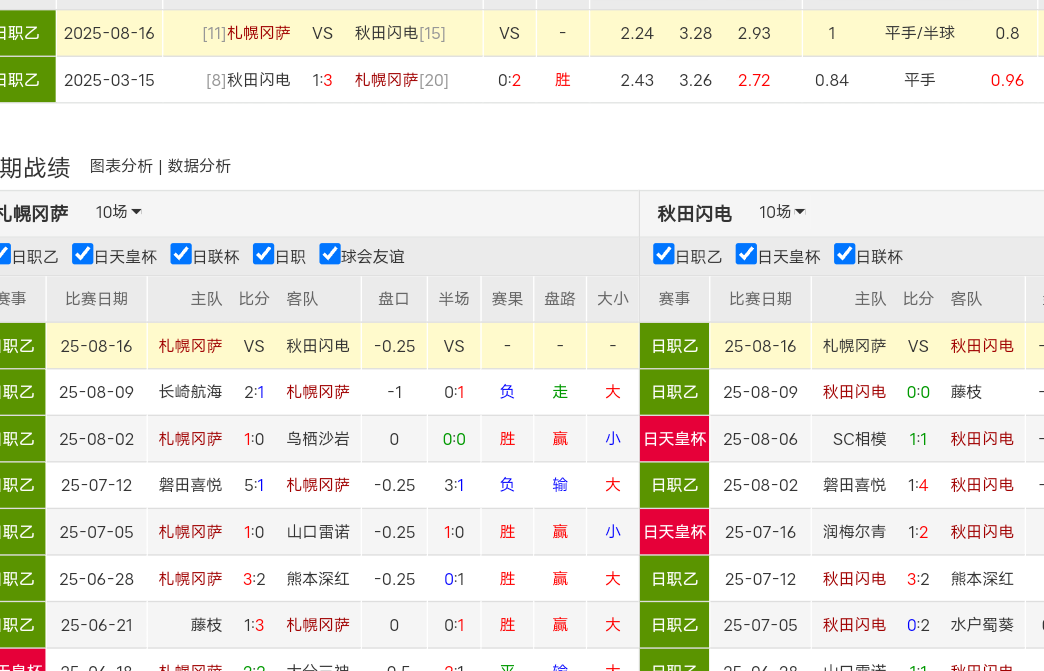This screenshot has height=671, width=1044.
Task: Click the 盘路 column header
Action: coord(559,299)
